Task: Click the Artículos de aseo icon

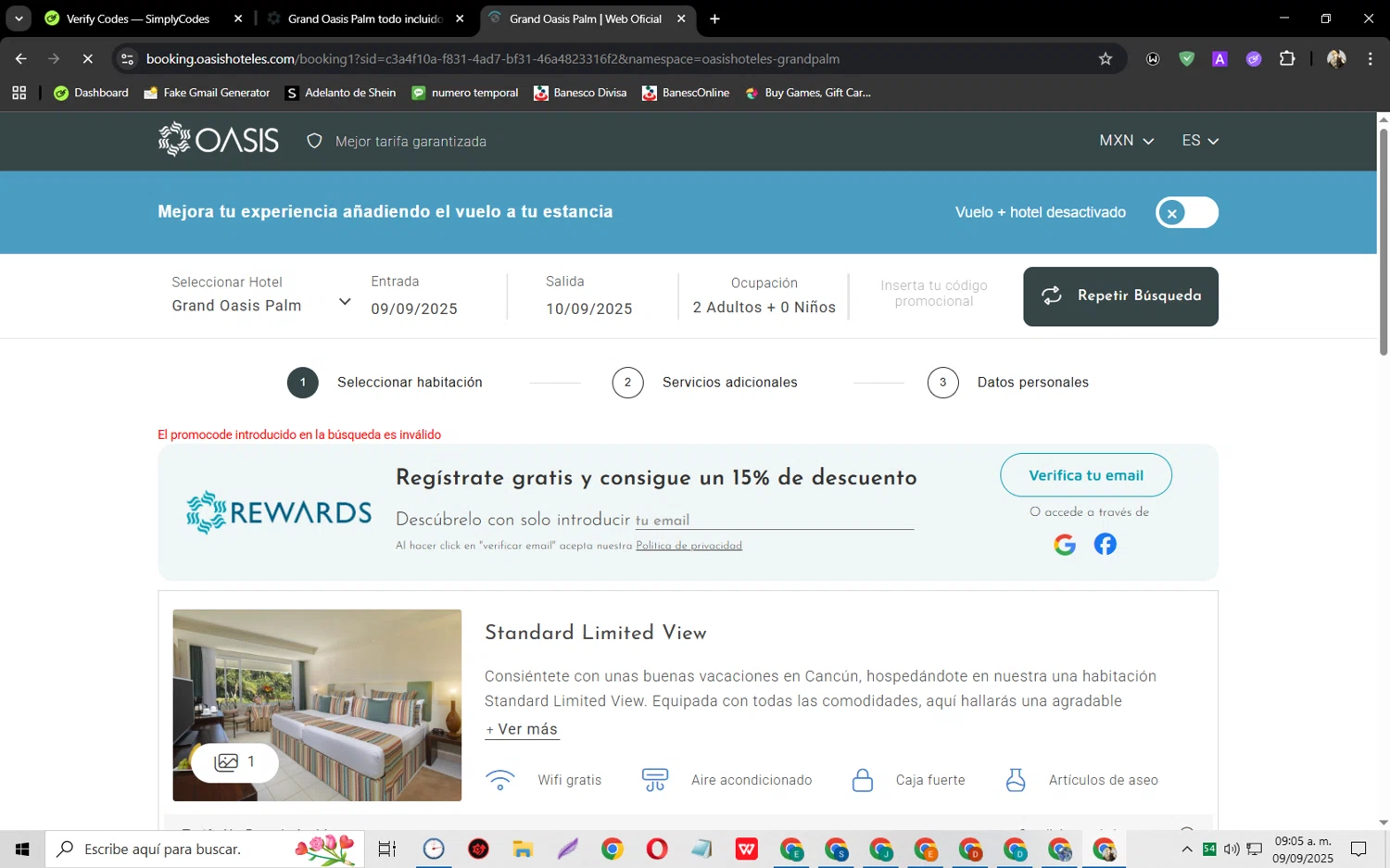Action: point(1016,780)
